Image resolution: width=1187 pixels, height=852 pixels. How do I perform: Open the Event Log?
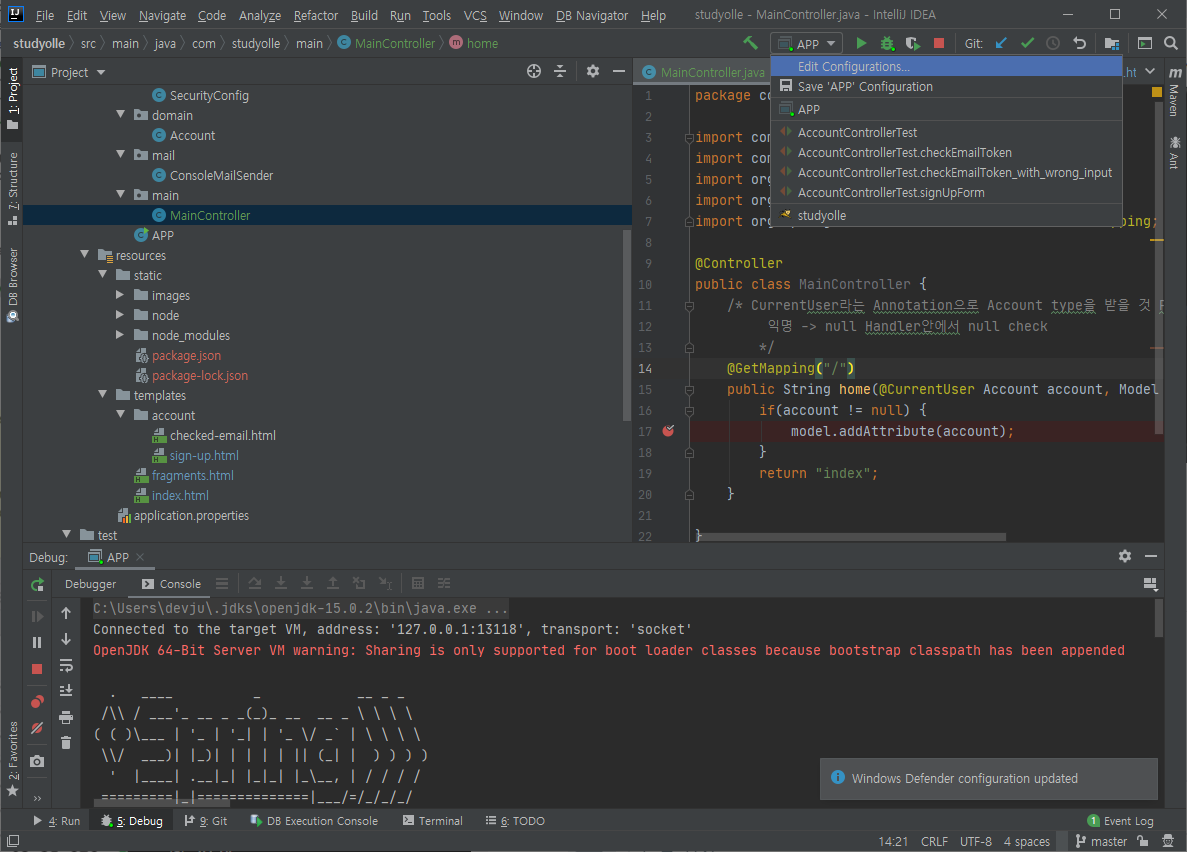point(1120,821)
